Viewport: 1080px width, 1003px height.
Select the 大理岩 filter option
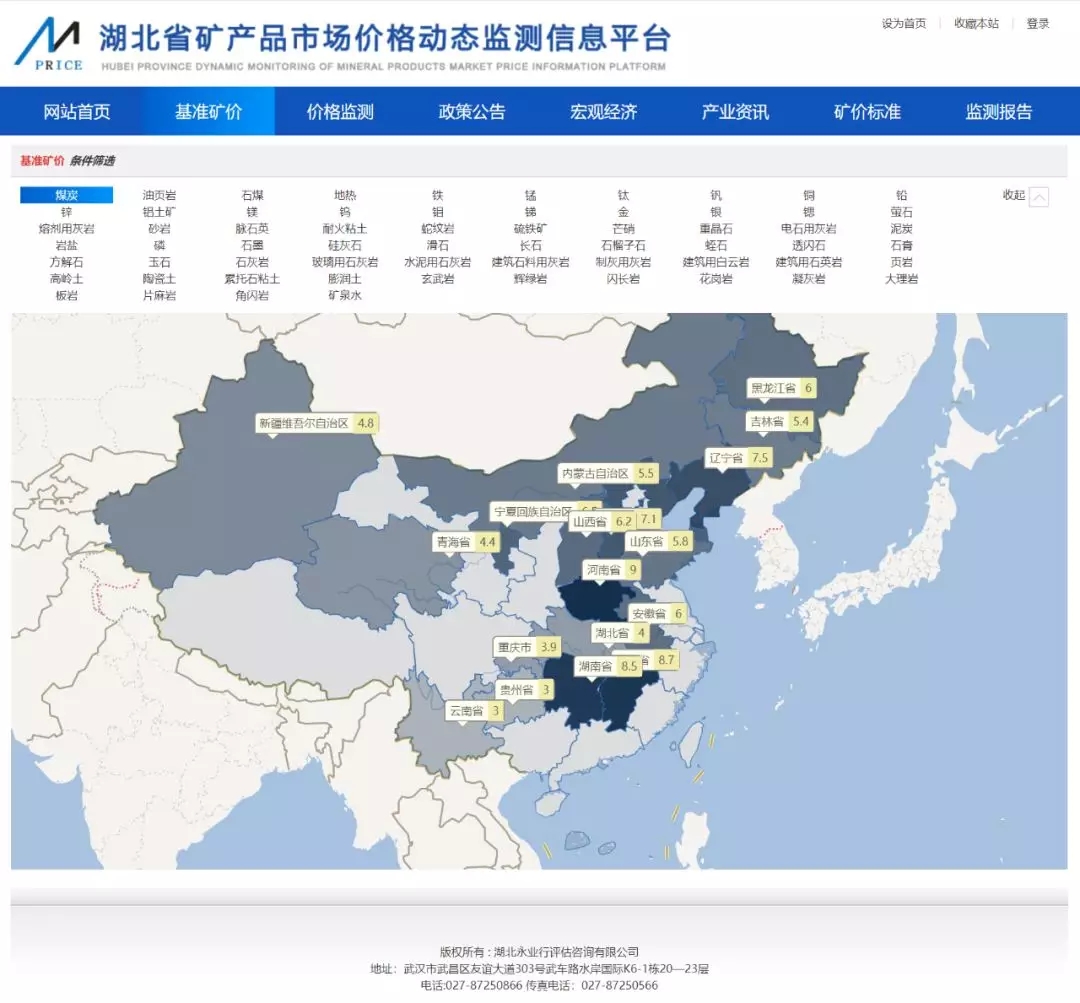pos(901,279)
